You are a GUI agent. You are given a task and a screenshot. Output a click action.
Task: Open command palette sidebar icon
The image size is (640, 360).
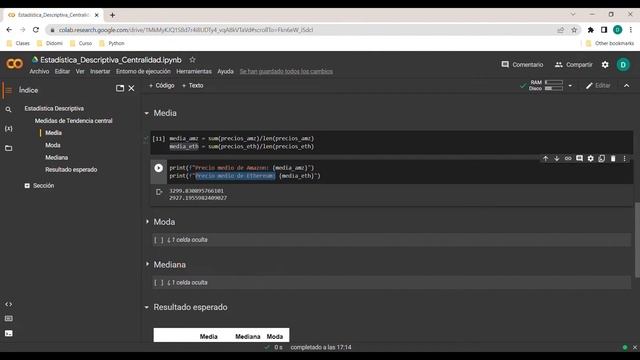(x=8, y=318)
